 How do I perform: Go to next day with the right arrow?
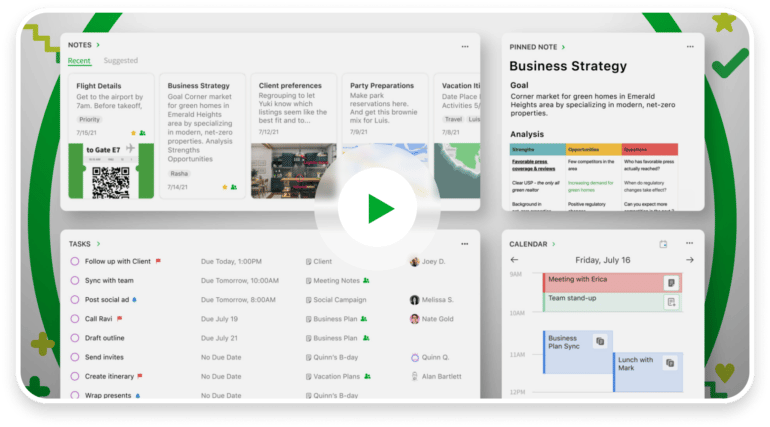tap(689, 260)
